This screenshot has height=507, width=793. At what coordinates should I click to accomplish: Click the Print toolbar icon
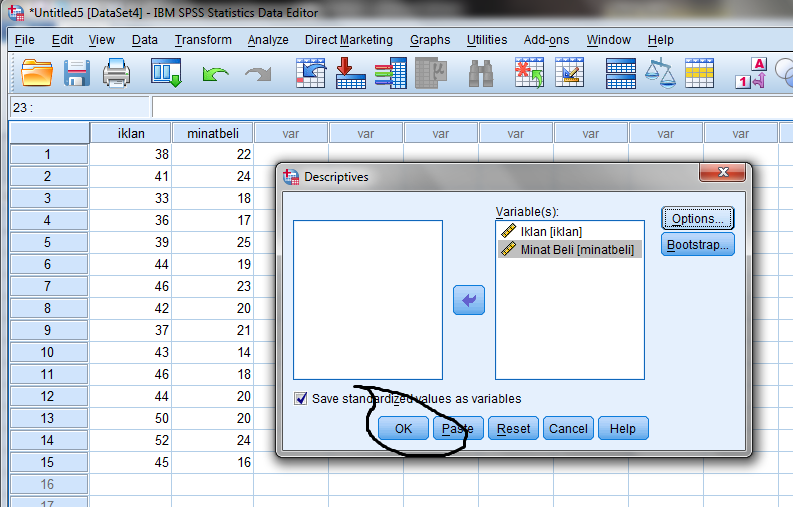116,73
